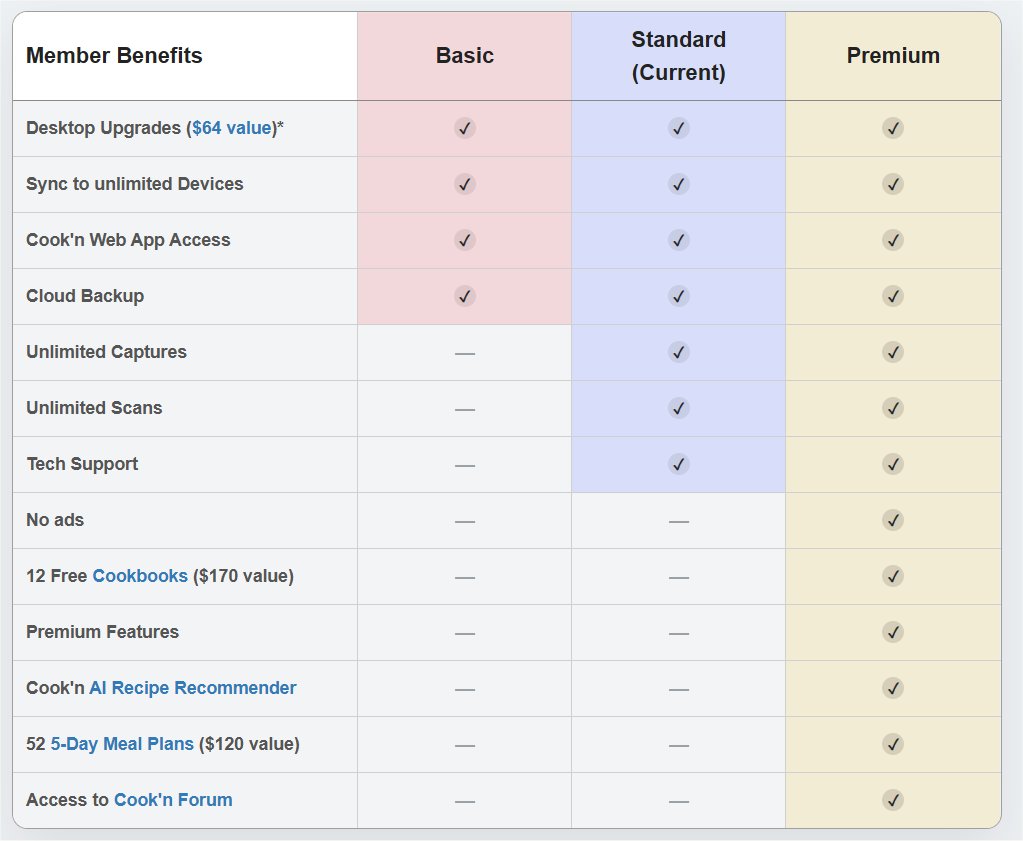The image size is (1023, 841).
Task: Open the $64 value link
Action: click(232, 128)
